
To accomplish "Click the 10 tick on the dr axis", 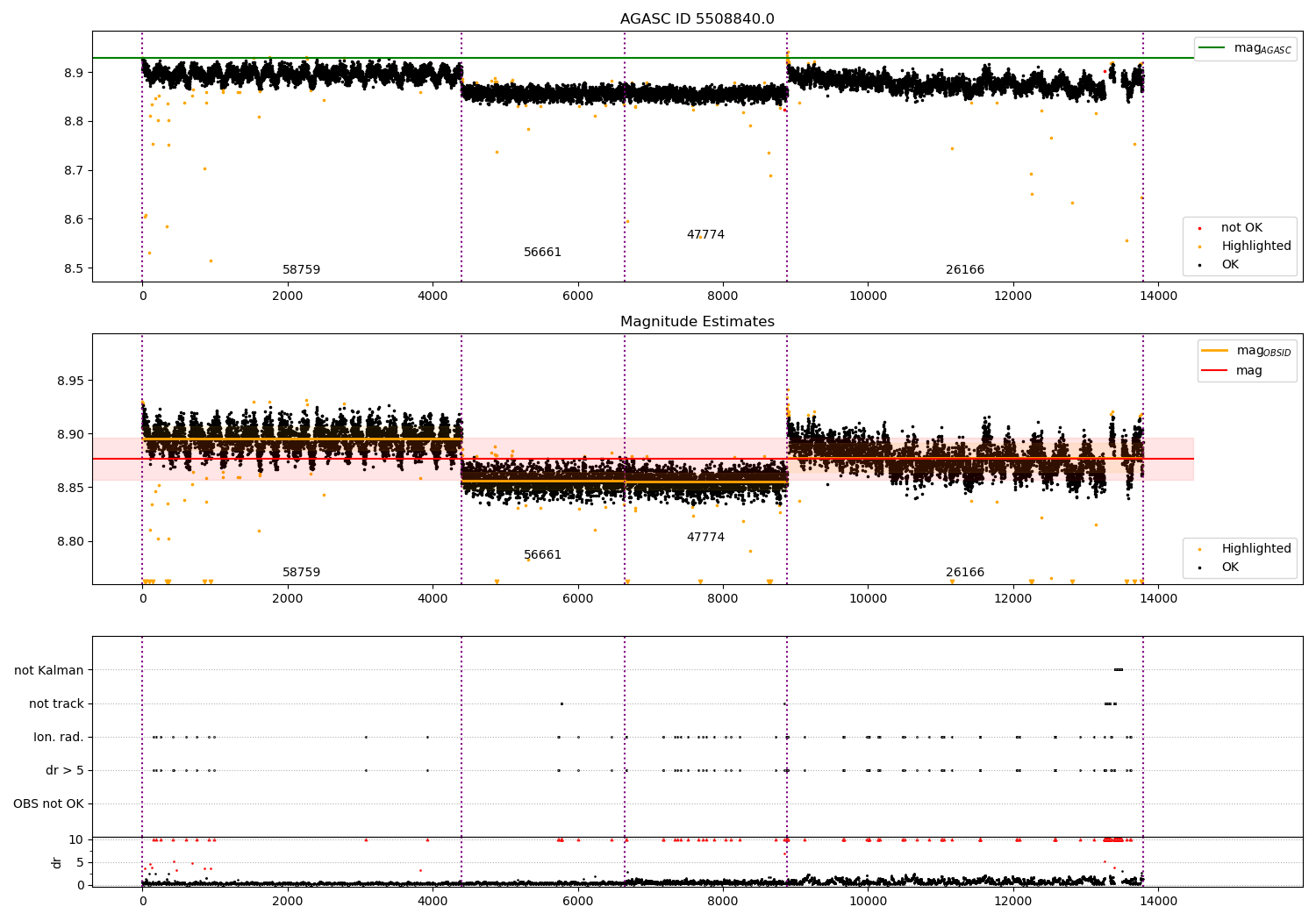I will click(76, 839).
